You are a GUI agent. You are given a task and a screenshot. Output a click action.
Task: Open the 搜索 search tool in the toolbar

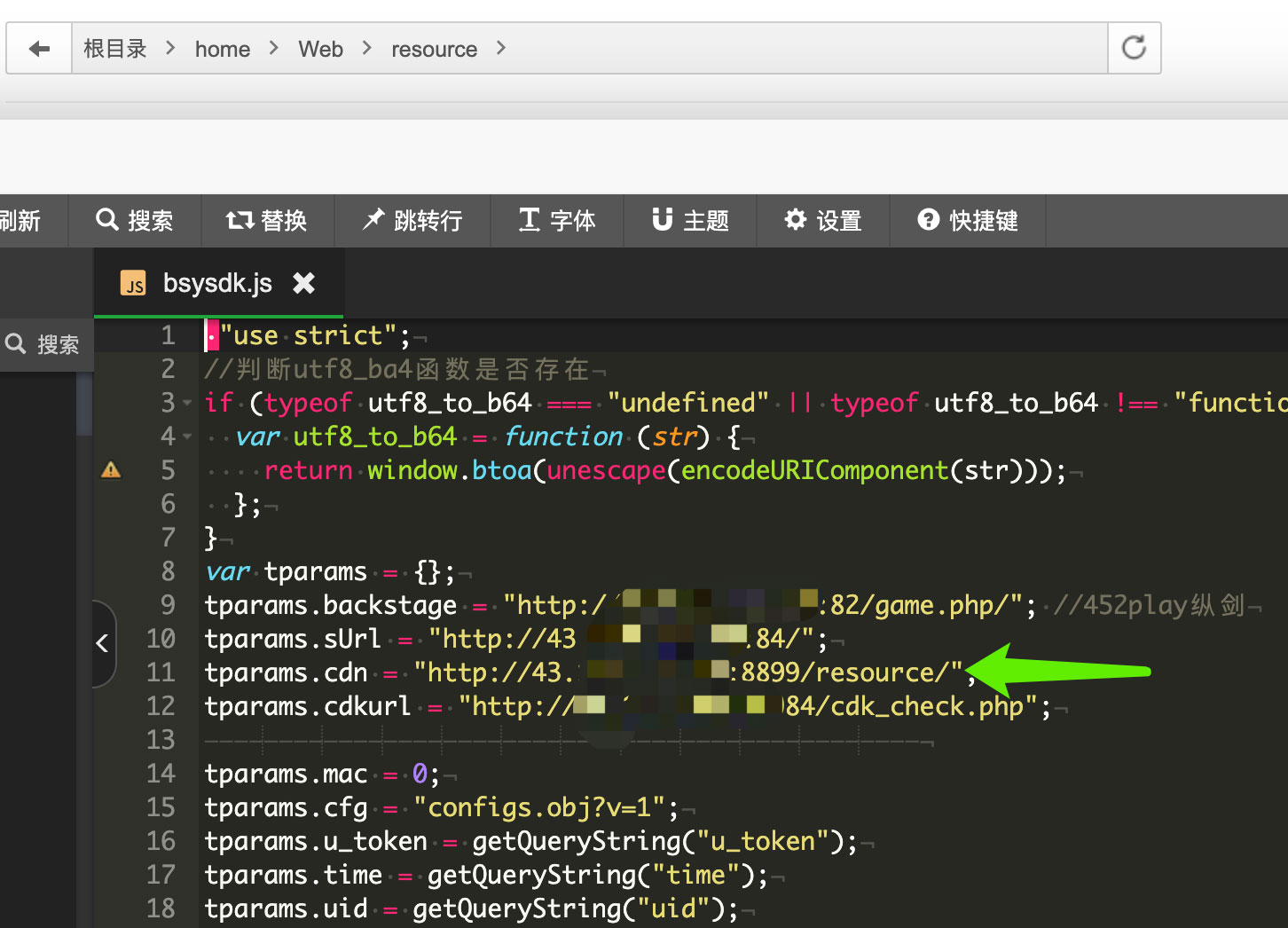[x=135, y=220]
